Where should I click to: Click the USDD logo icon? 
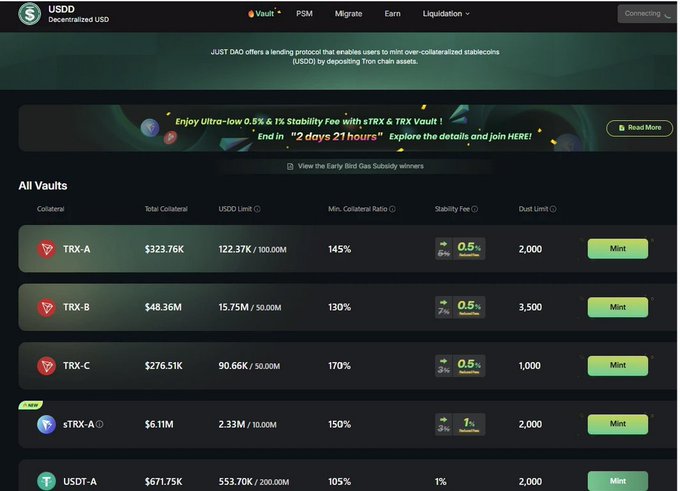tap(29, 13)
